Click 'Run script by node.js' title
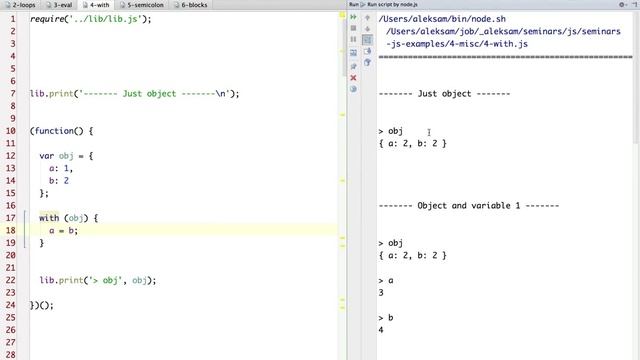Screen dimensions: 640x360 click(x=392, y=4)
